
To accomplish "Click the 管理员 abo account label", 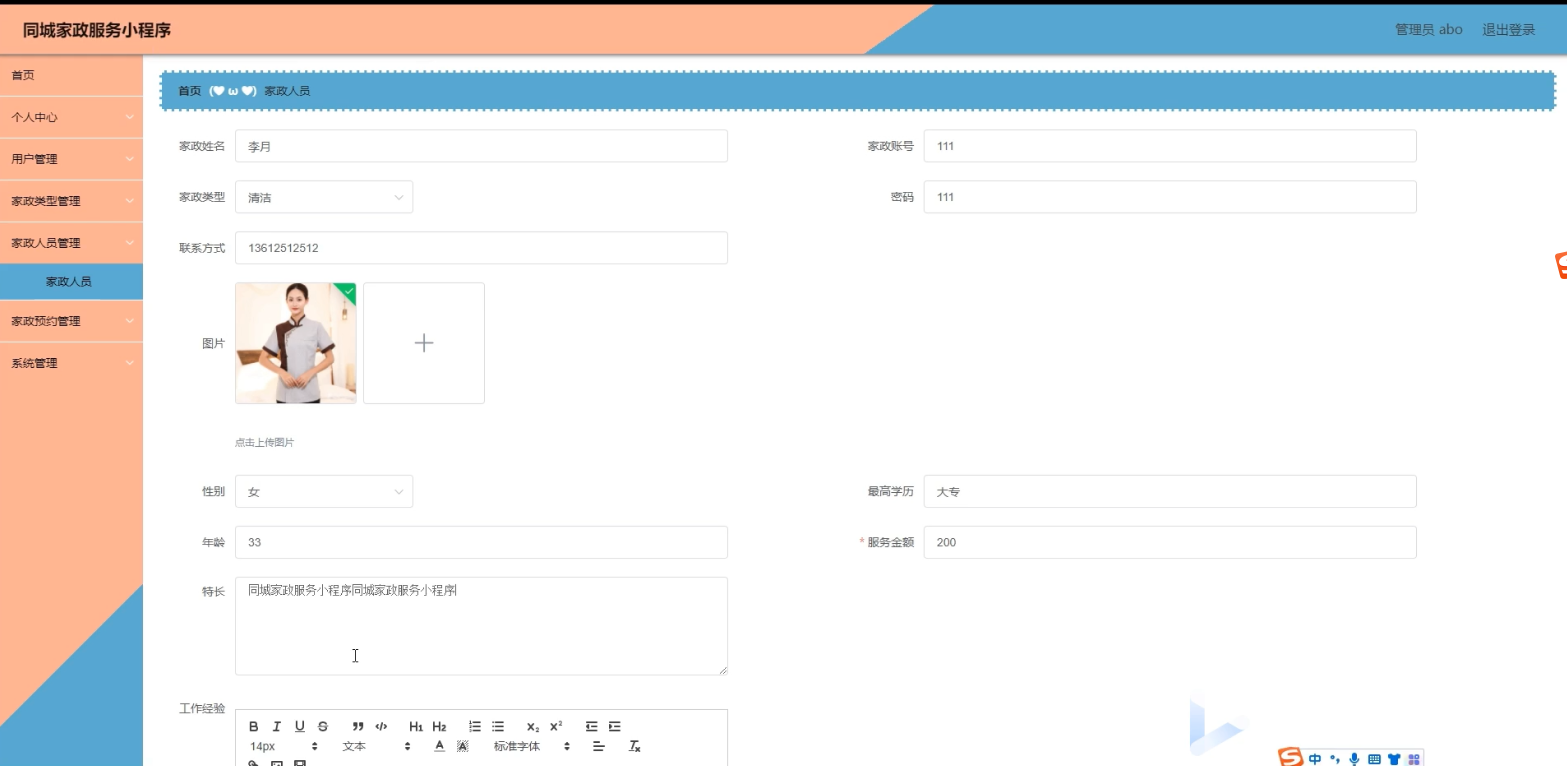I will coord(1428,30).
